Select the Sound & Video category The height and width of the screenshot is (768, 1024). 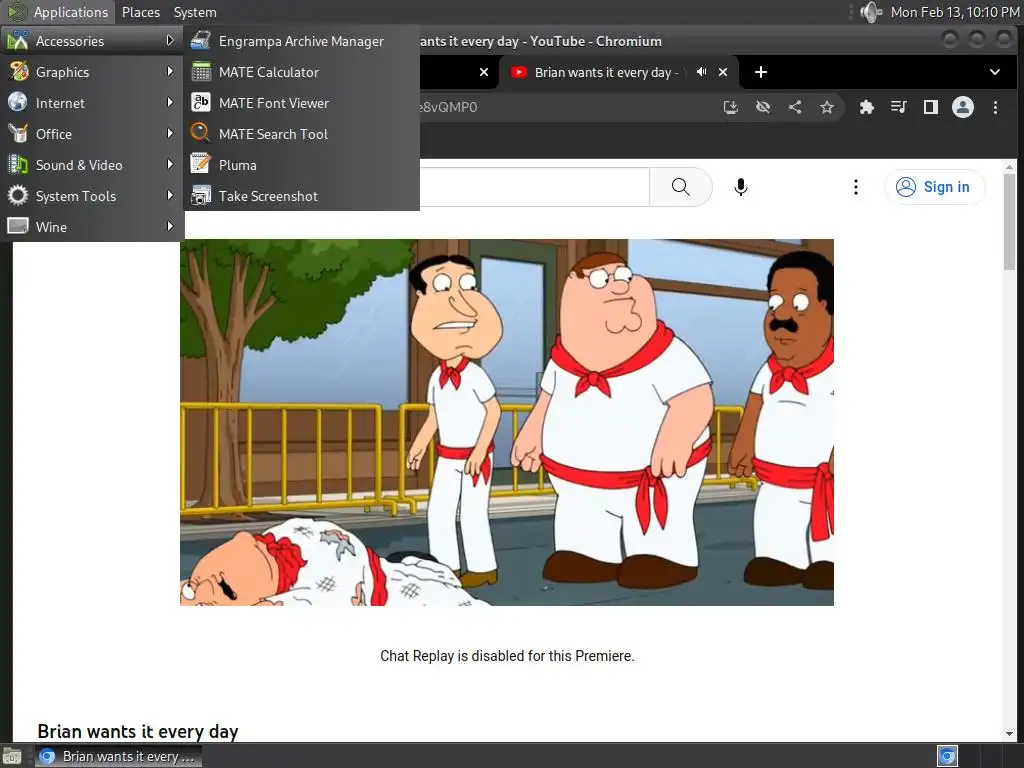(x=91, y=165)
